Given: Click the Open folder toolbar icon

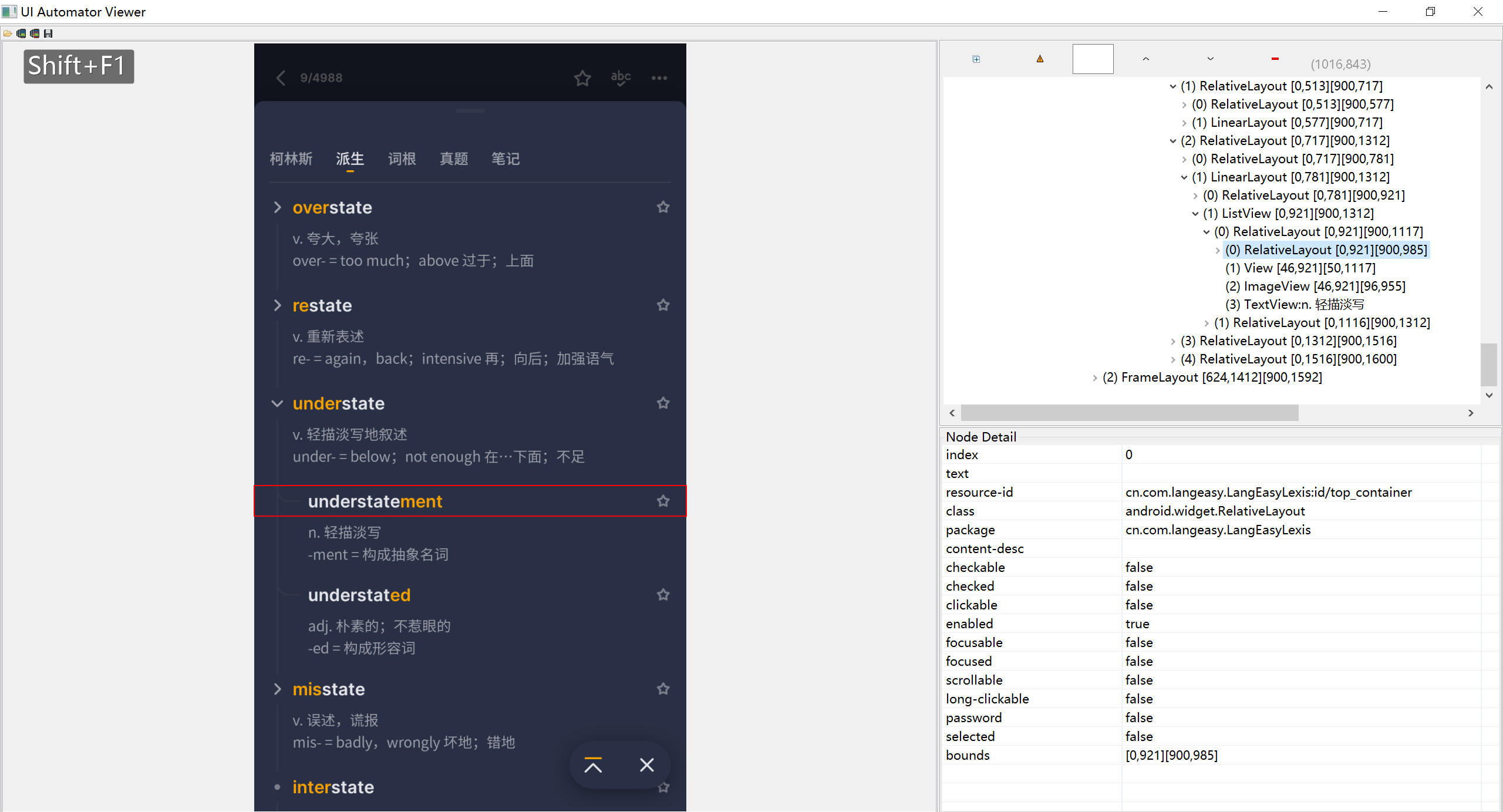Looking at the screenshot, I should (8, 33).
